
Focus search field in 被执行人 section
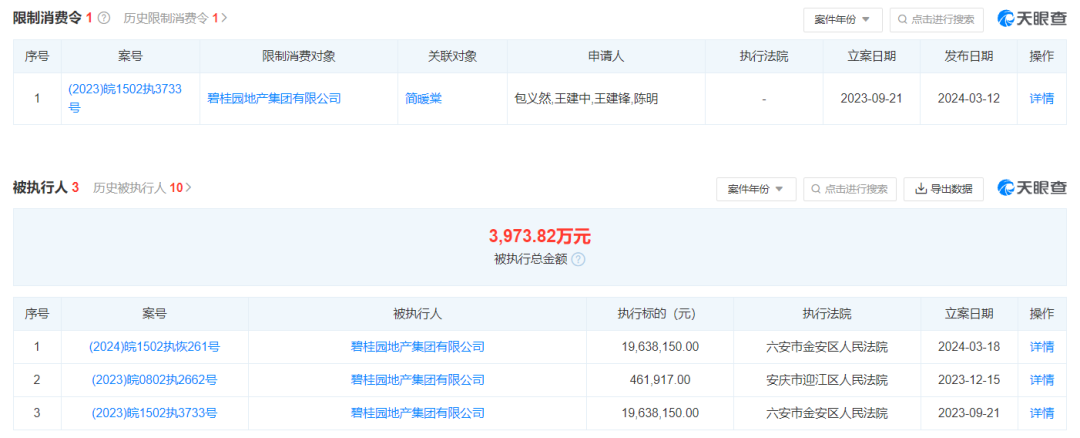point(849,189)
